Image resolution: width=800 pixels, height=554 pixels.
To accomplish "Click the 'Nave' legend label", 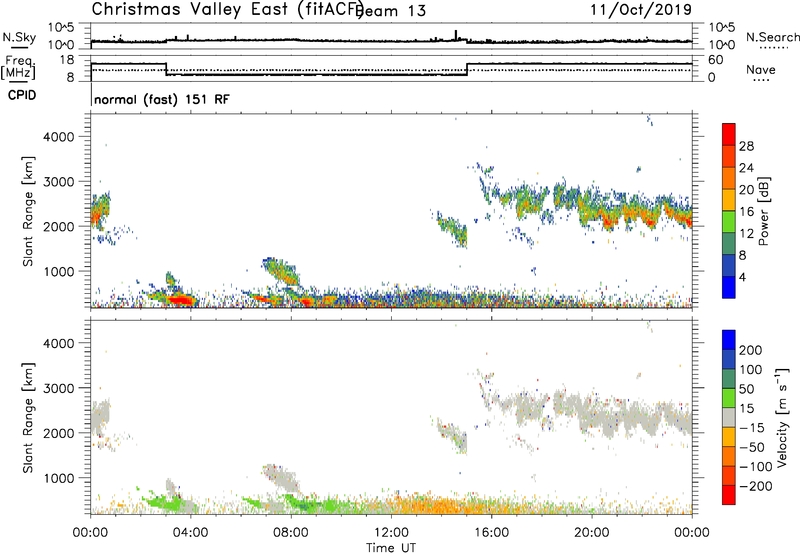I will click(761, 69).
